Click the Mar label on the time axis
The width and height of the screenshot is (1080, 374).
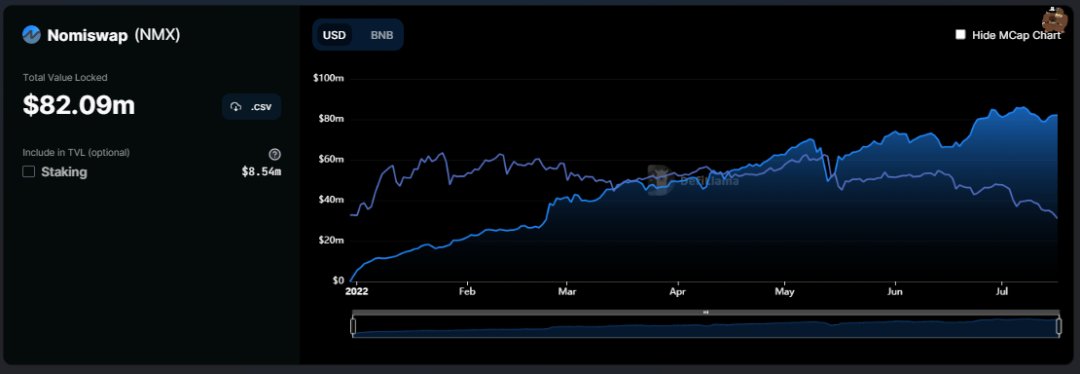(x=567, y=292)
